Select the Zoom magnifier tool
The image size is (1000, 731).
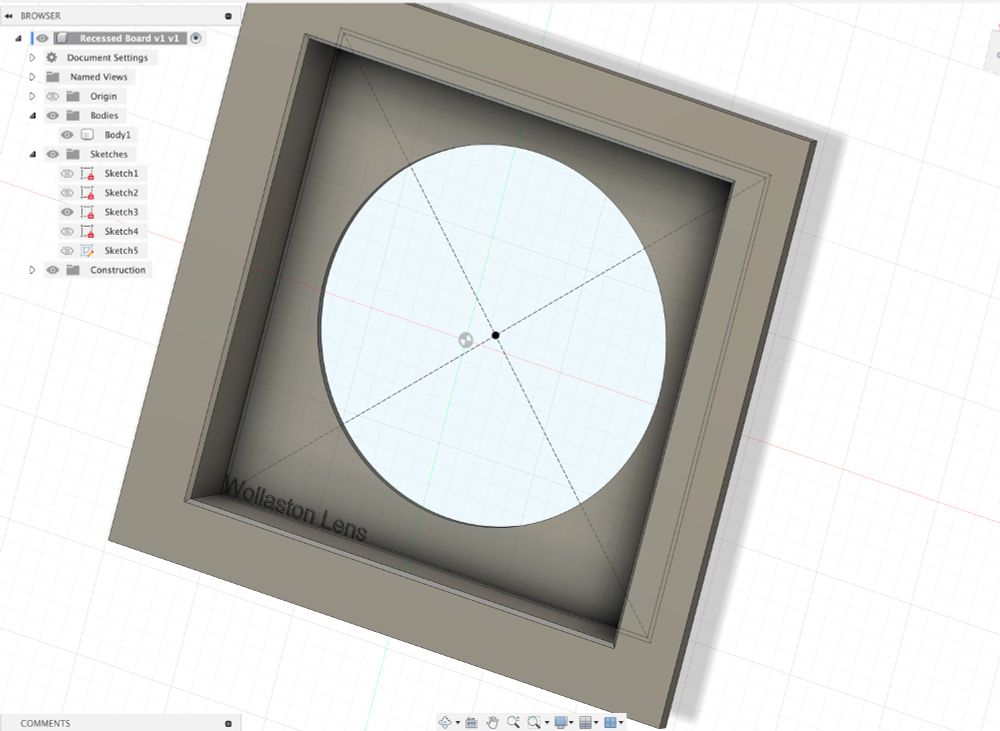[513, 722]
